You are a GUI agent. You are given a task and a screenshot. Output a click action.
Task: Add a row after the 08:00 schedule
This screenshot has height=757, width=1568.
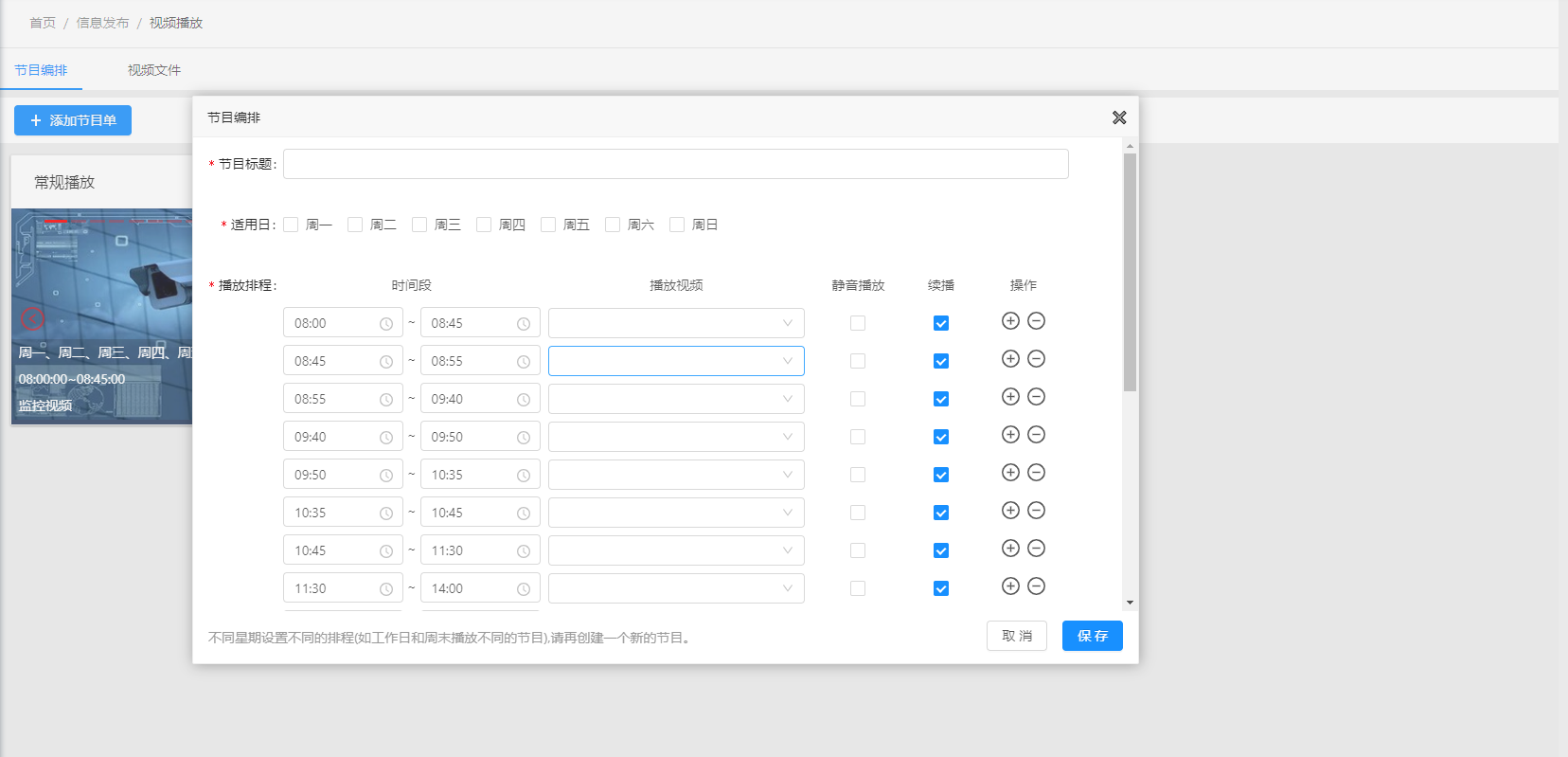(1010, 321)
